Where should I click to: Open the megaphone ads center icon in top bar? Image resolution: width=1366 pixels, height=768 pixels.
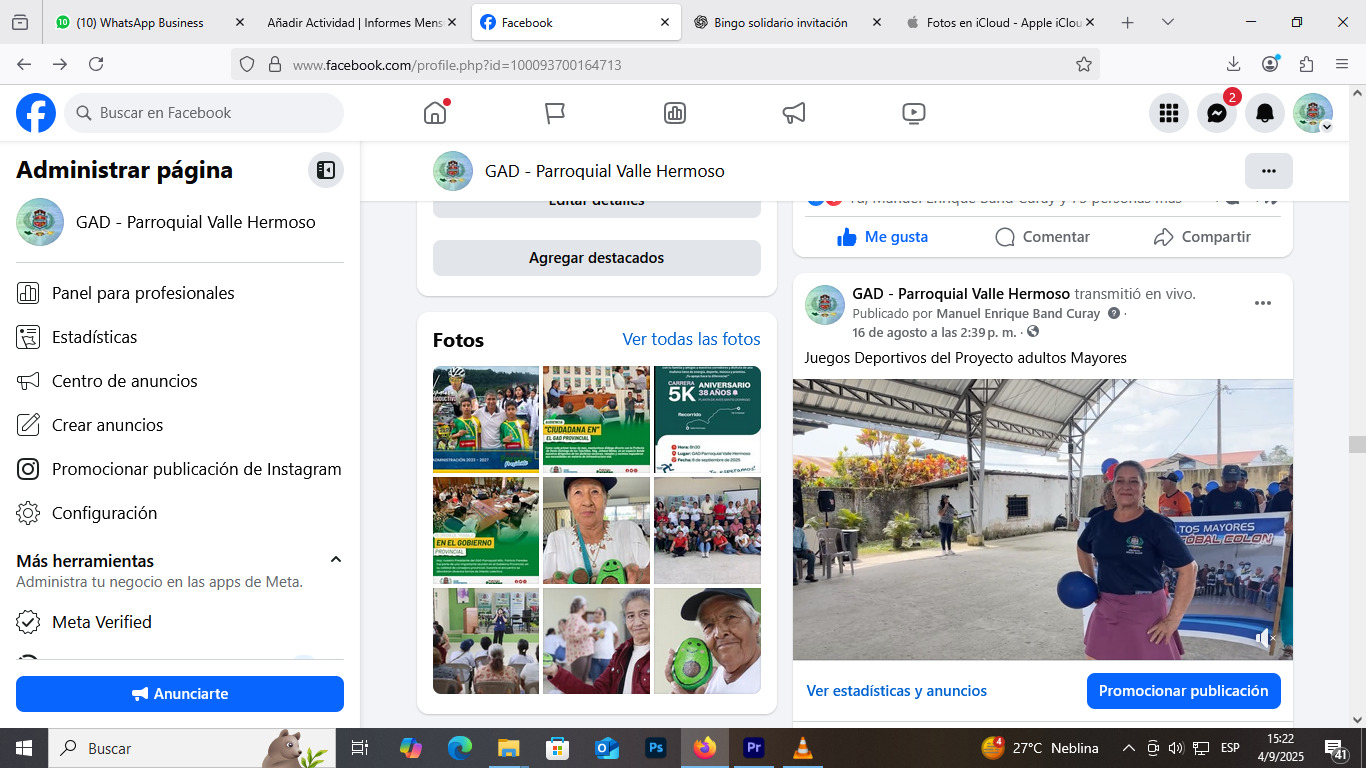point(794,113)
